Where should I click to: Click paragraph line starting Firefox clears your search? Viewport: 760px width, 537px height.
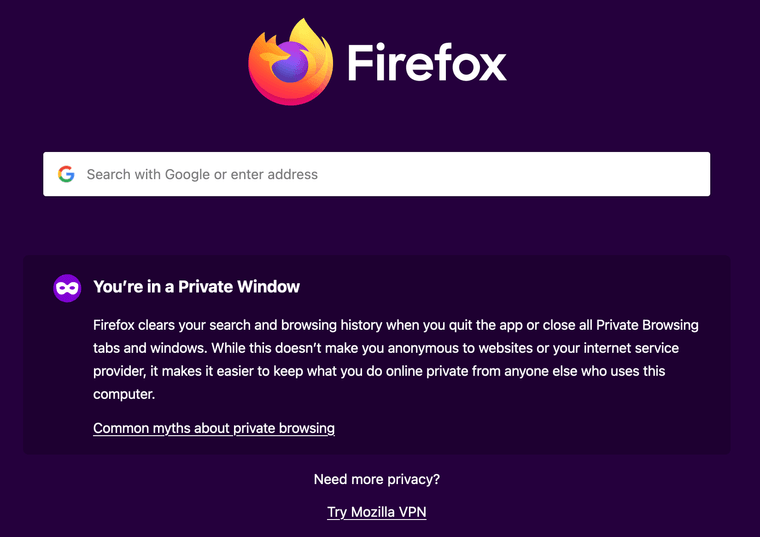(x=396, y=325)
